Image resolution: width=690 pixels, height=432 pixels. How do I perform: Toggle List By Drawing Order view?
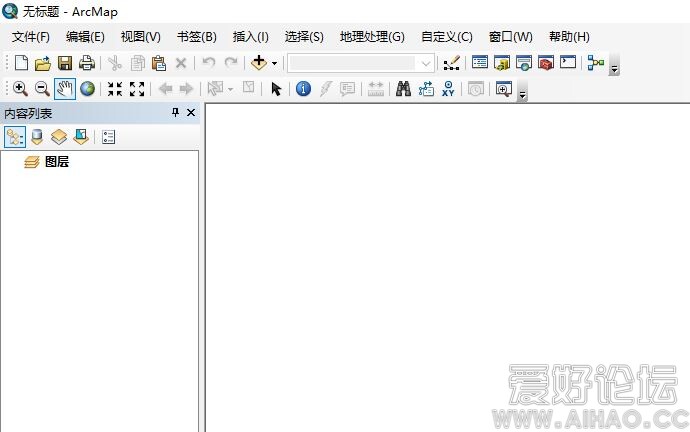click(x=15, y=137)
